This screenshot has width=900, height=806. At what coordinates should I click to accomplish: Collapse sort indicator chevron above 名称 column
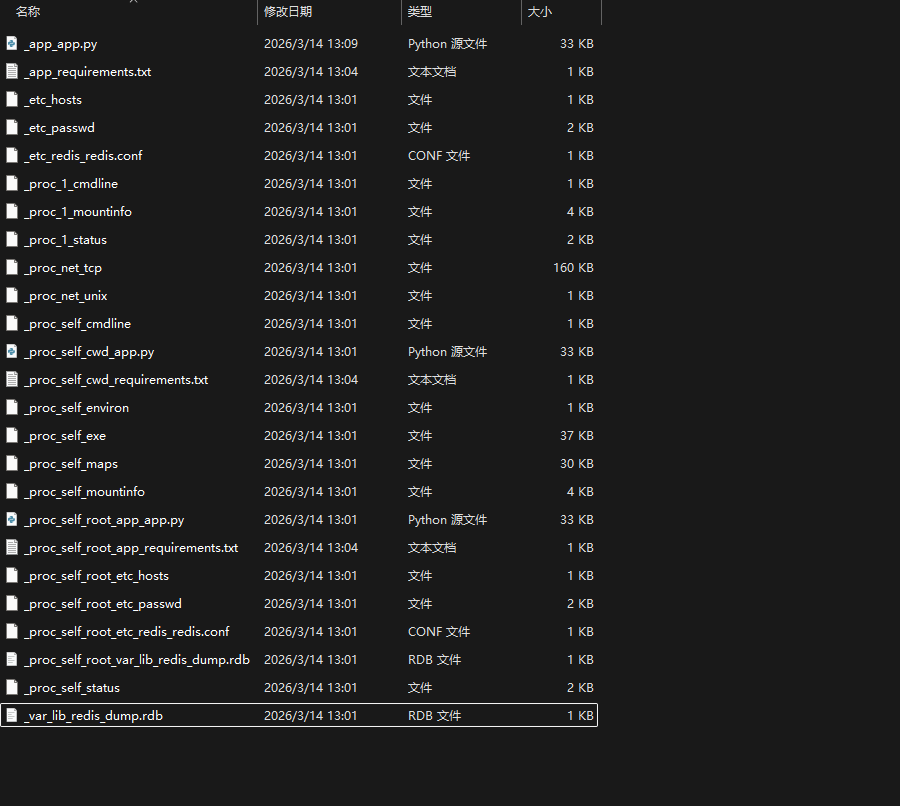click(133, 2)
